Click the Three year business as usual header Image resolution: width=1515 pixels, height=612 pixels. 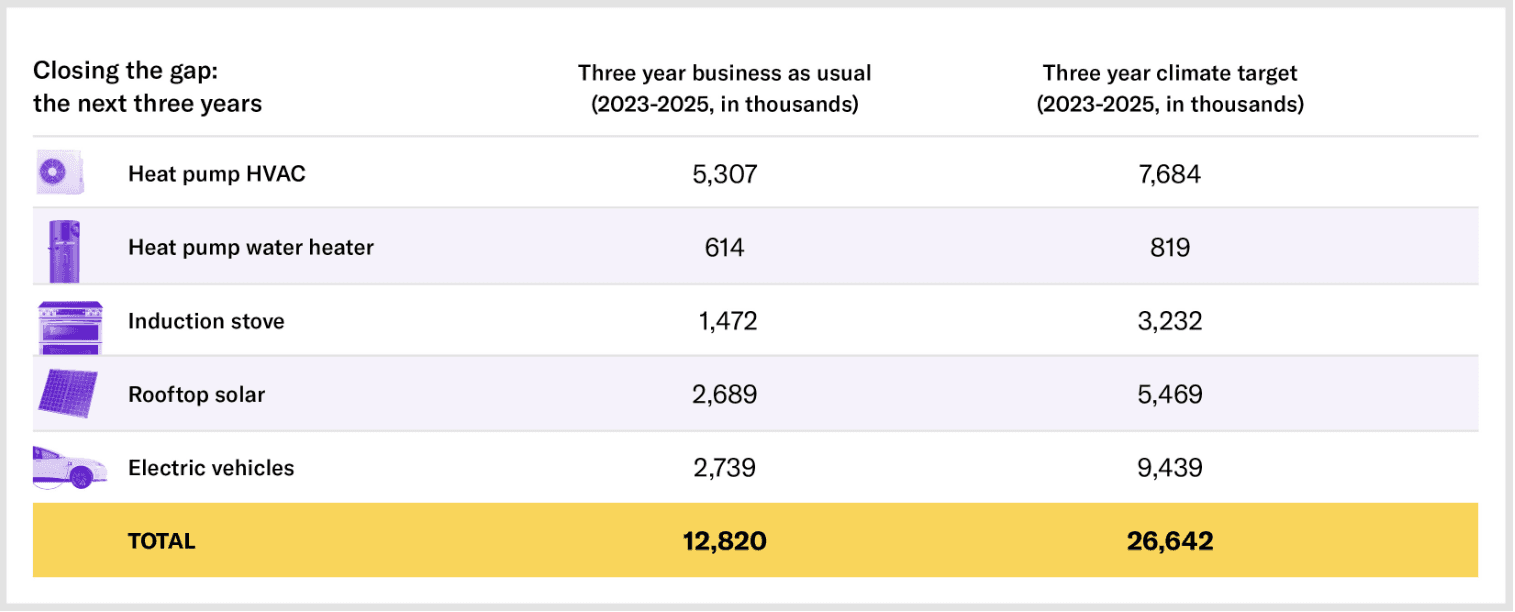point(725,89)
